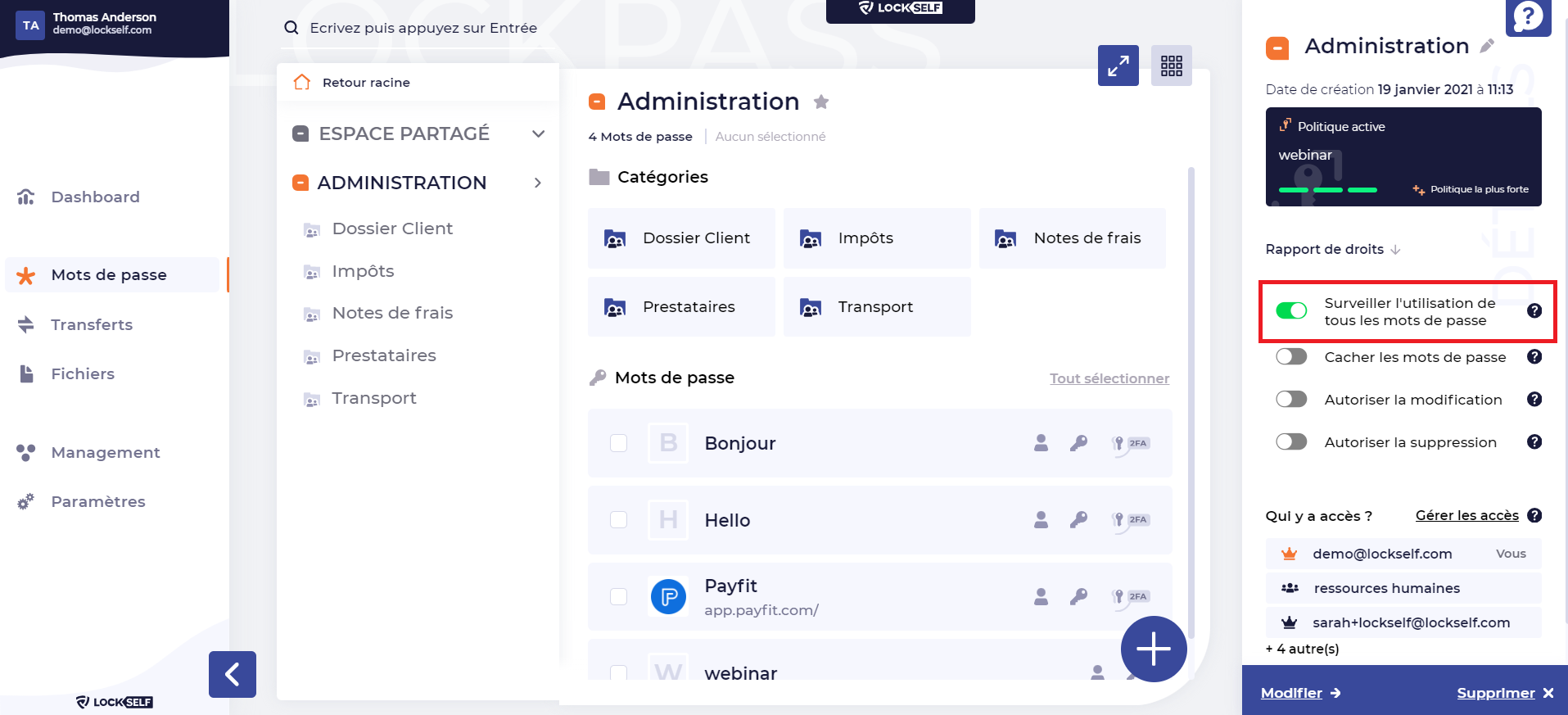This screenshot has width=1568, height=715.
Task: Click the pencil icon to rename Administration
Action: (1487, 47)
